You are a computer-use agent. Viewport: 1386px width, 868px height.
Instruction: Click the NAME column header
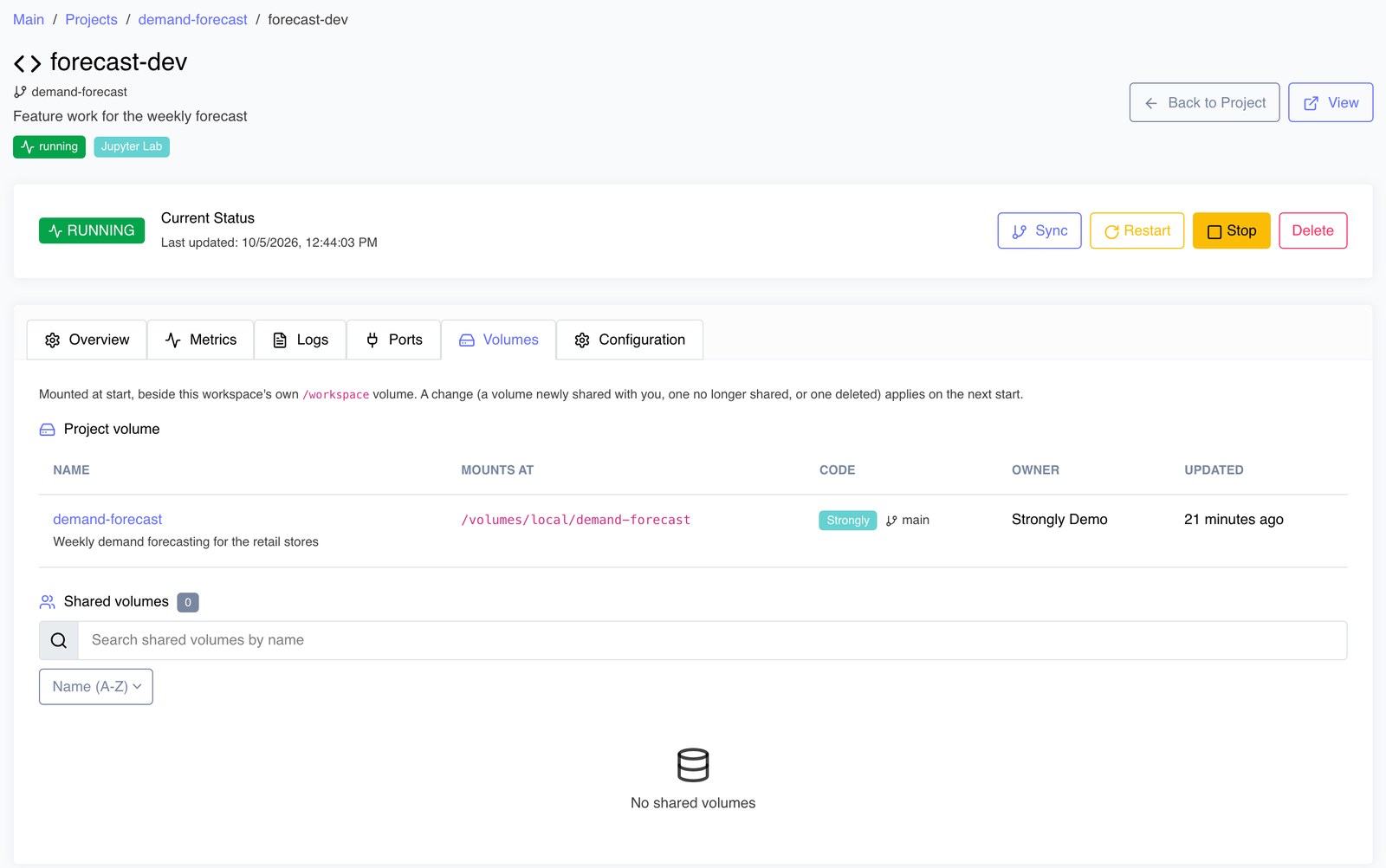[71, 470]
